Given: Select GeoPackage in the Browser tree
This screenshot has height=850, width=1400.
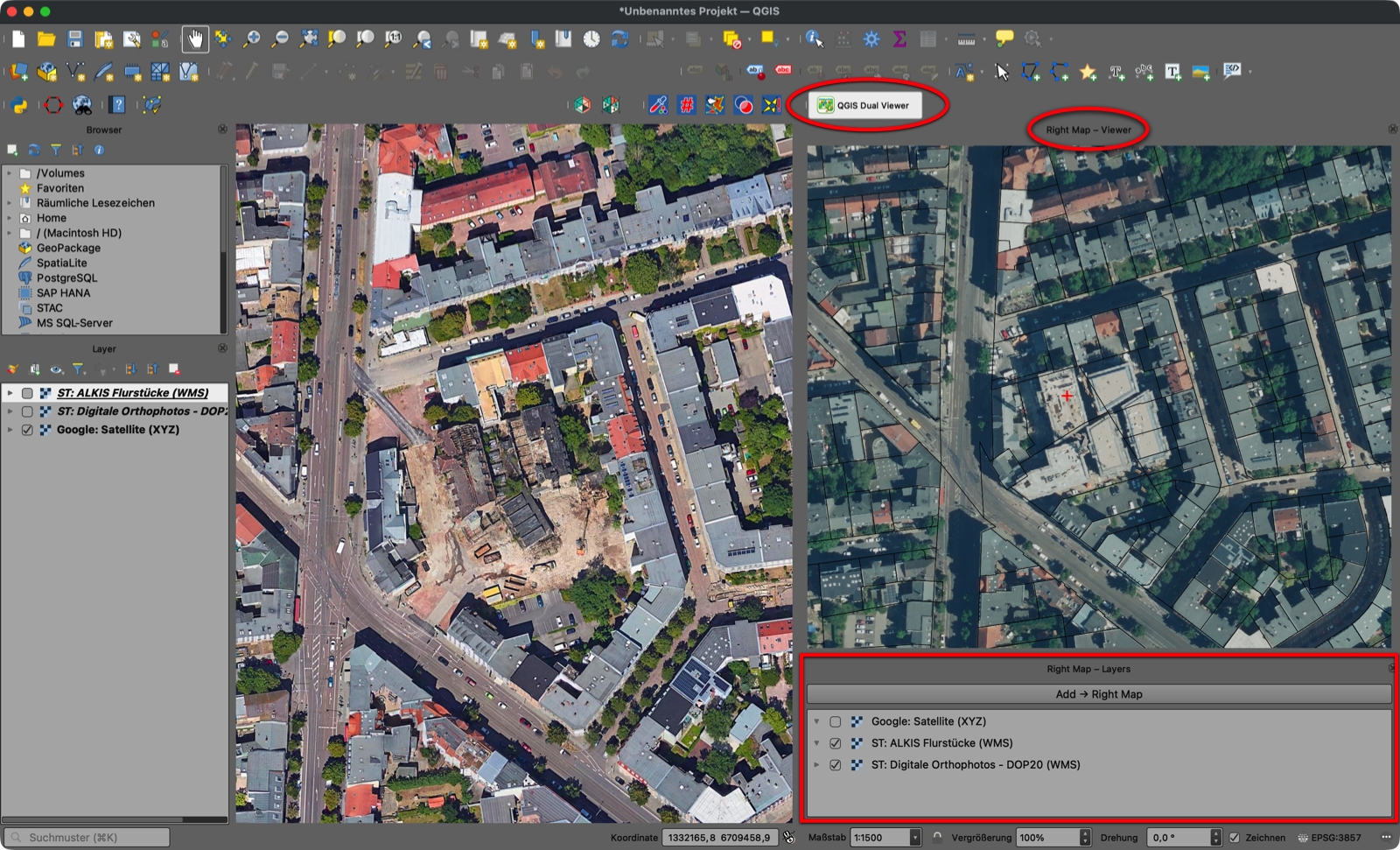Looking at the screenshot, I should [x=68, y=248].
